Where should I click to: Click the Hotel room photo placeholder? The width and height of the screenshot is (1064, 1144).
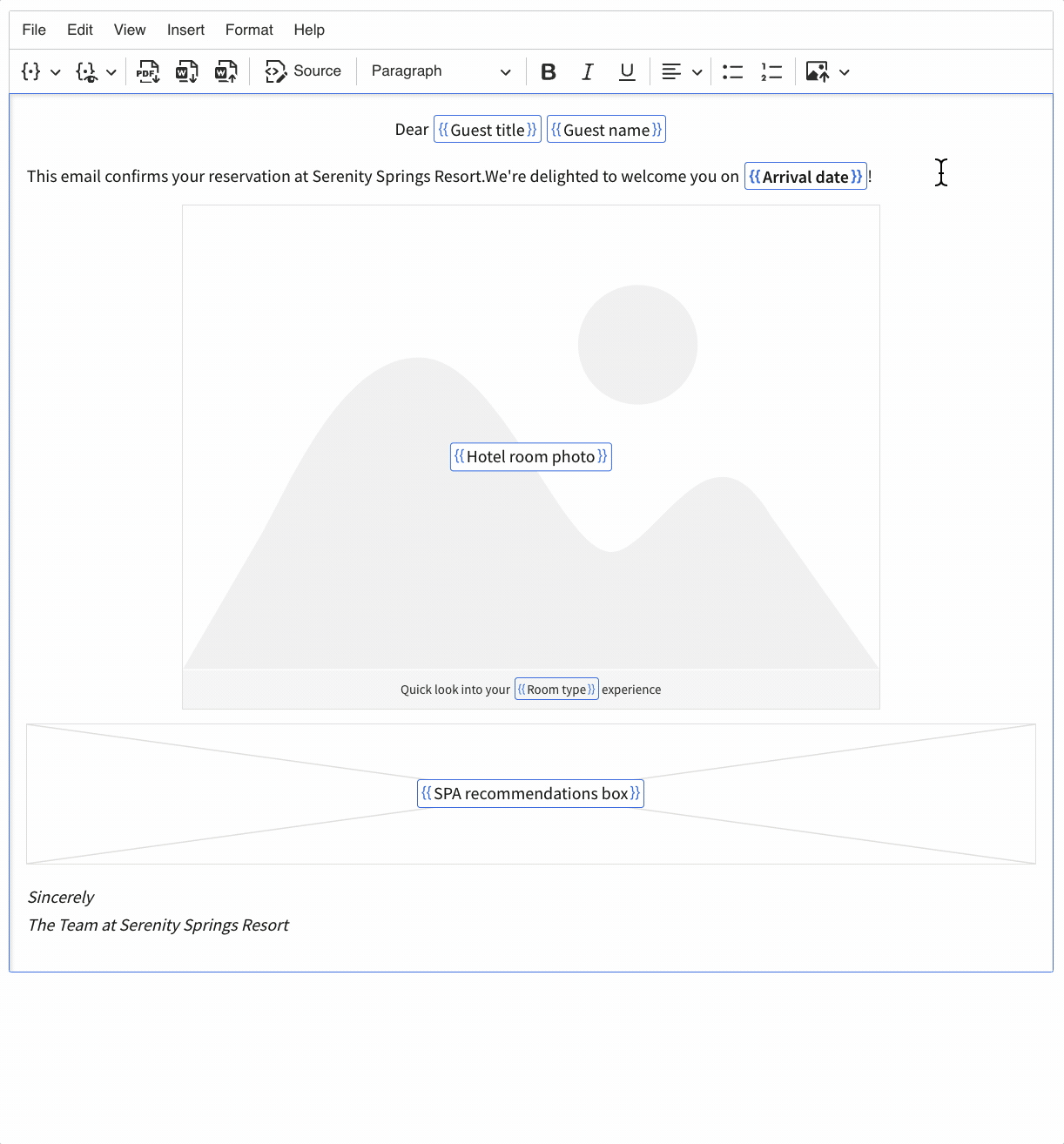click(530, 457)
